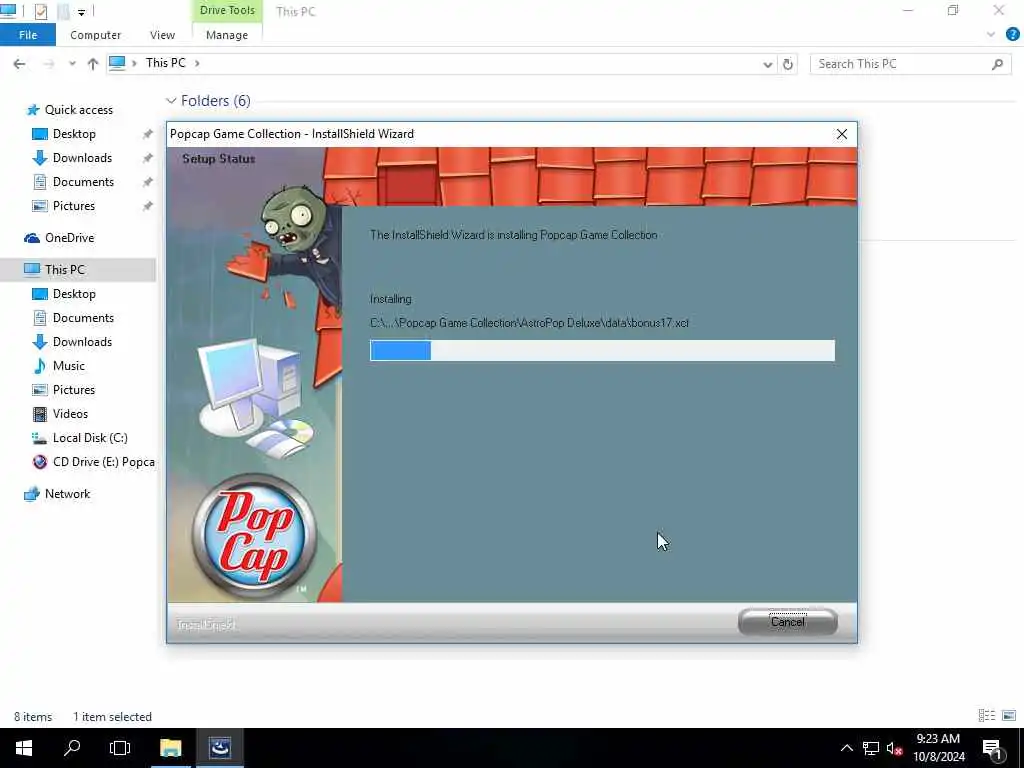Image resolution: width=1024 pixels, height=768 pixels.
Task: Click the Properties quick access toolbar icon
Action: point(40,11)
